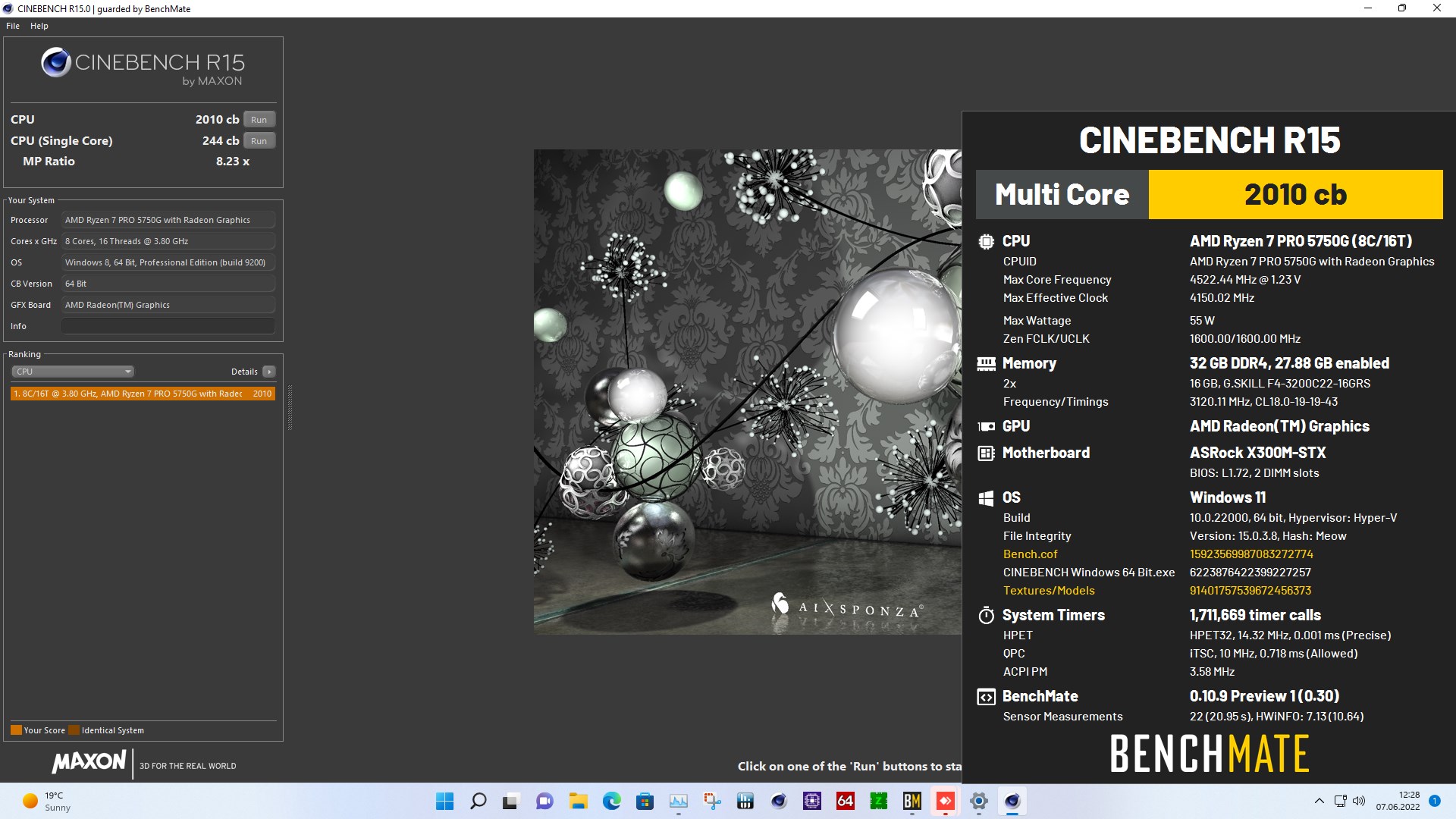Click the 244 cb single core score
The height and width of the screenshot is (819, 1456).
(221, 141)
